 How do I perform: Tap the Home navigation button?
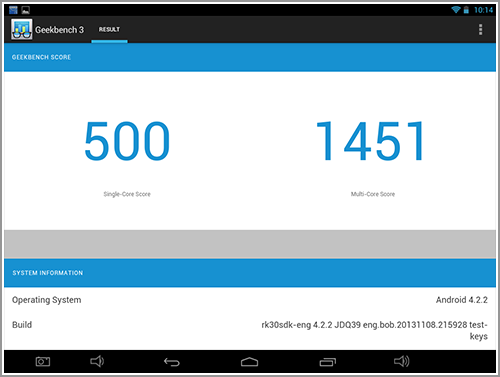tap(249, 362)
